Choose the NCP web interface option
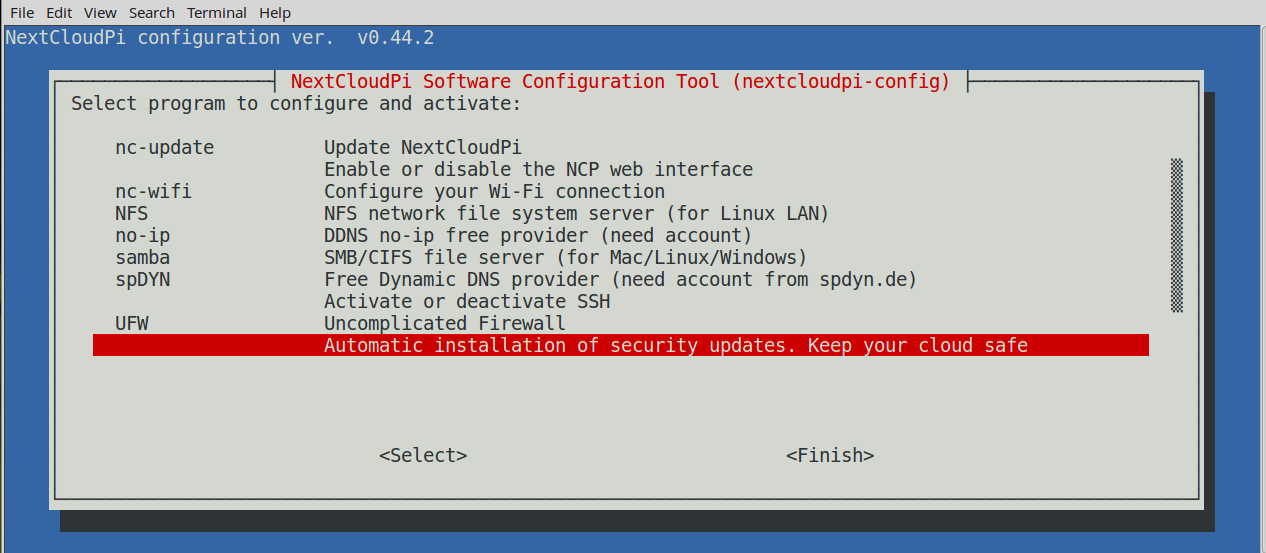Image resolution: width=1266 pixels, height=553 pixels. point(538,170)
